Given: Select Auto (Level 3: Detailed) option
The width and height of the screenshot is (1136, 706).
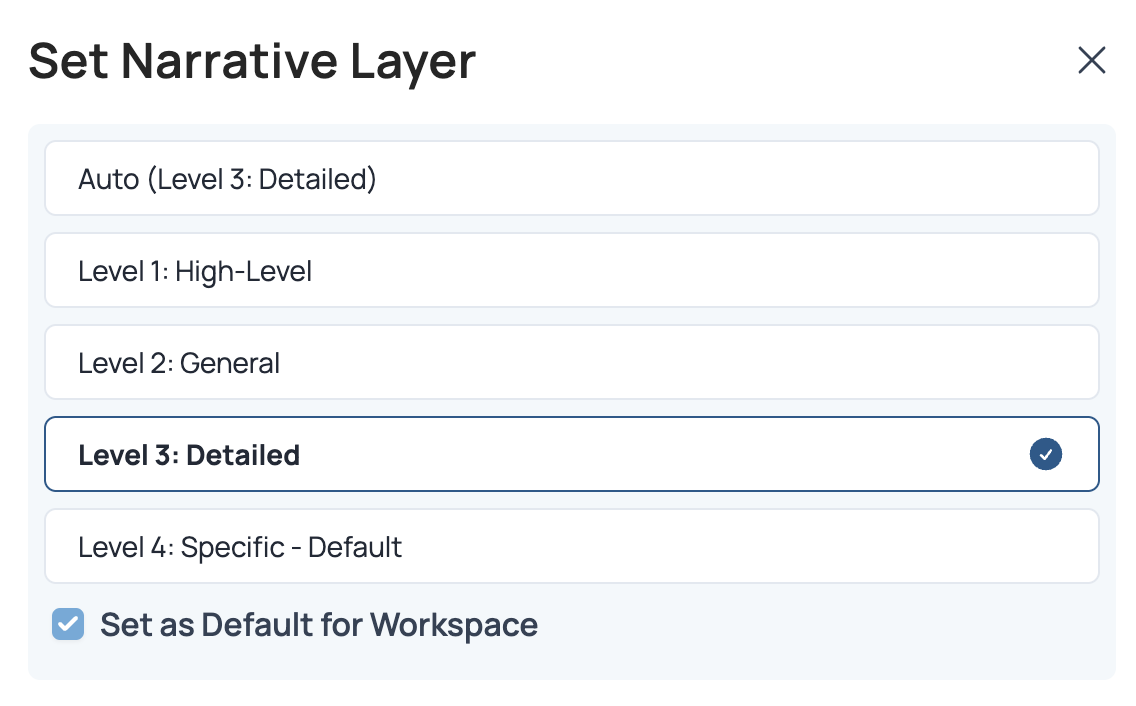Looking at the screenshot, I should click(571, 179).
